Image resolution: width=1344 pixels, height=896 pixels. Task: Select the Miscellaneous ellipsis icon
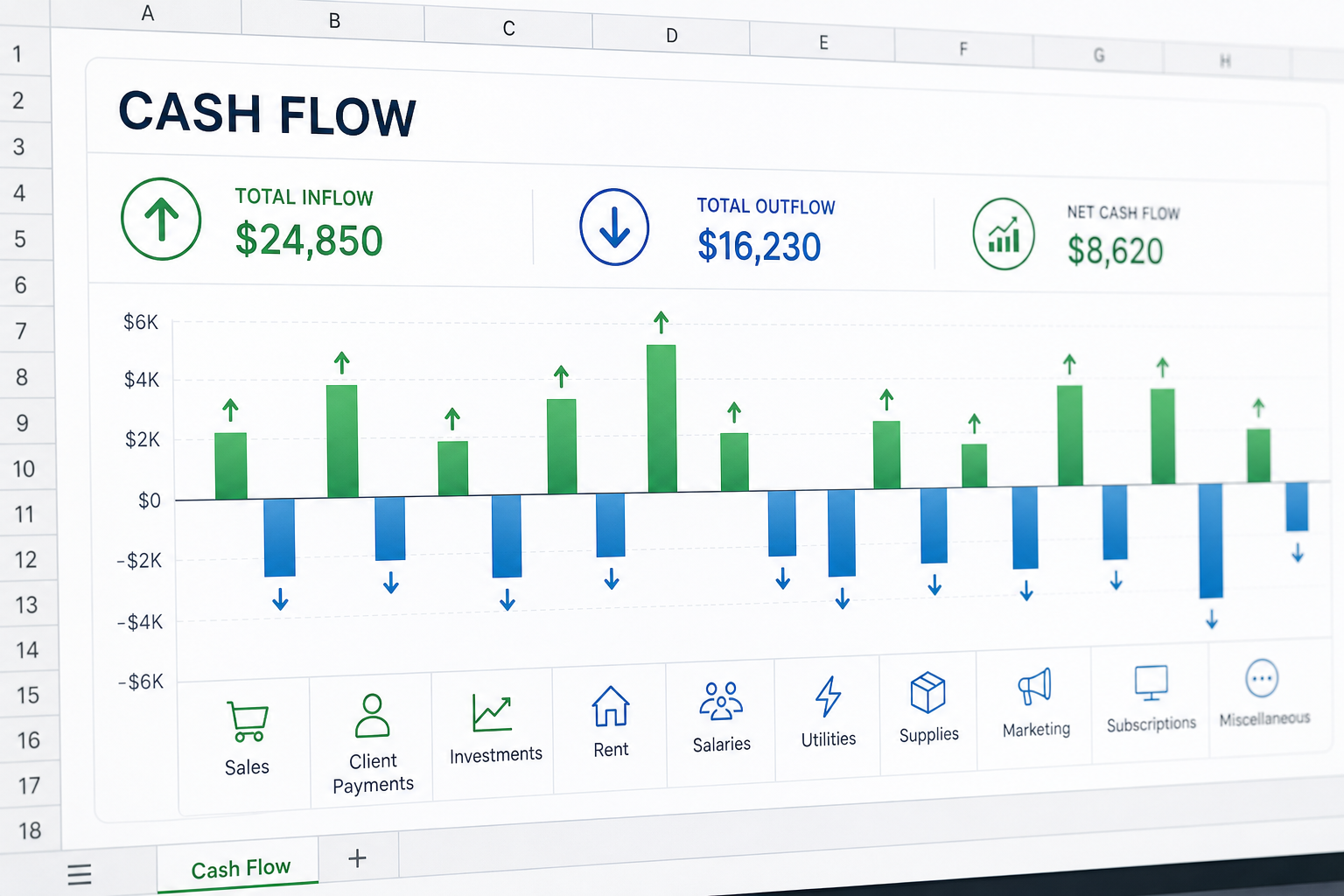1262,678
